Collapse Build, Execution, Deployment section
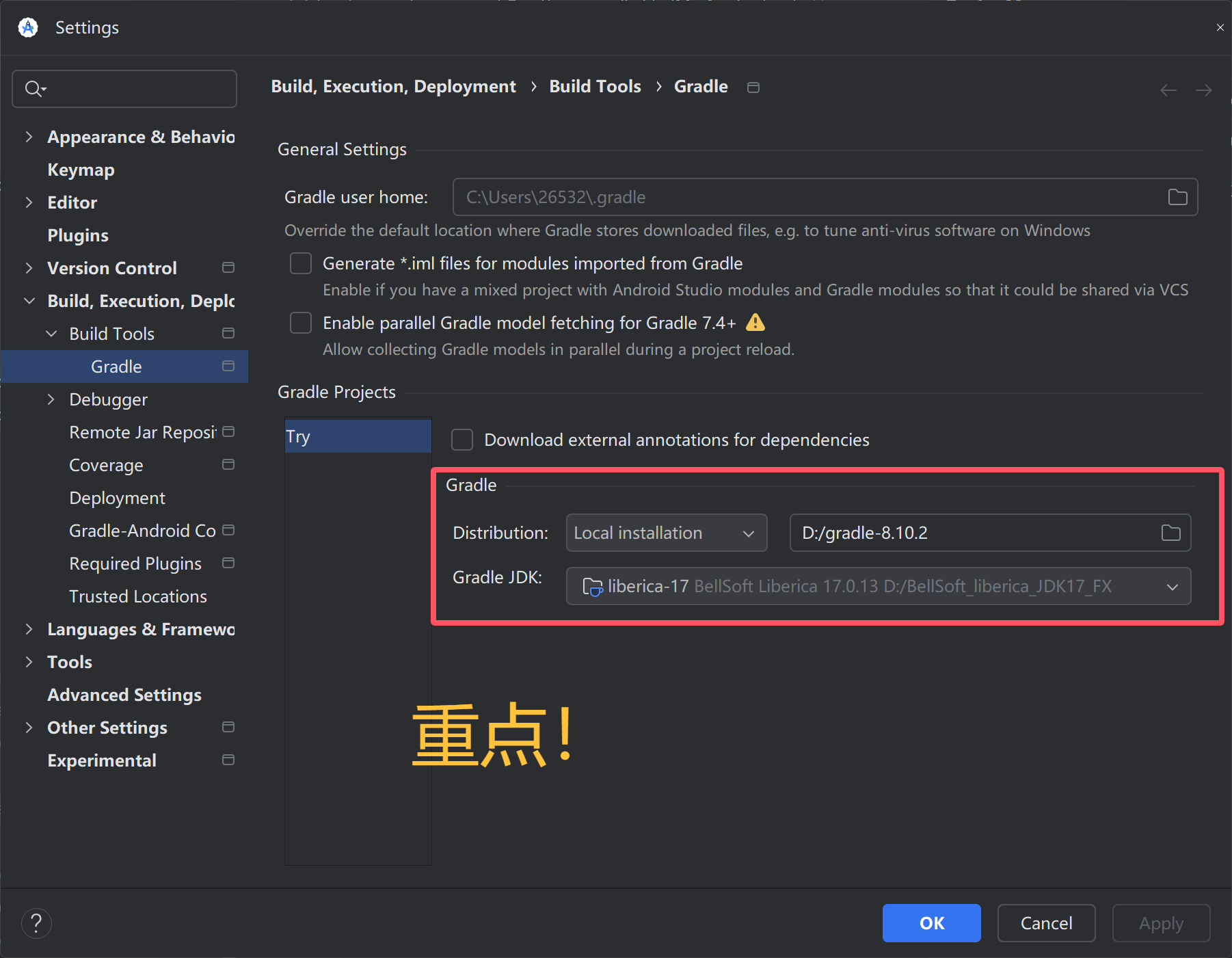Image resolution: width=1232 pixels, height=958 pixels. [29, 301]
